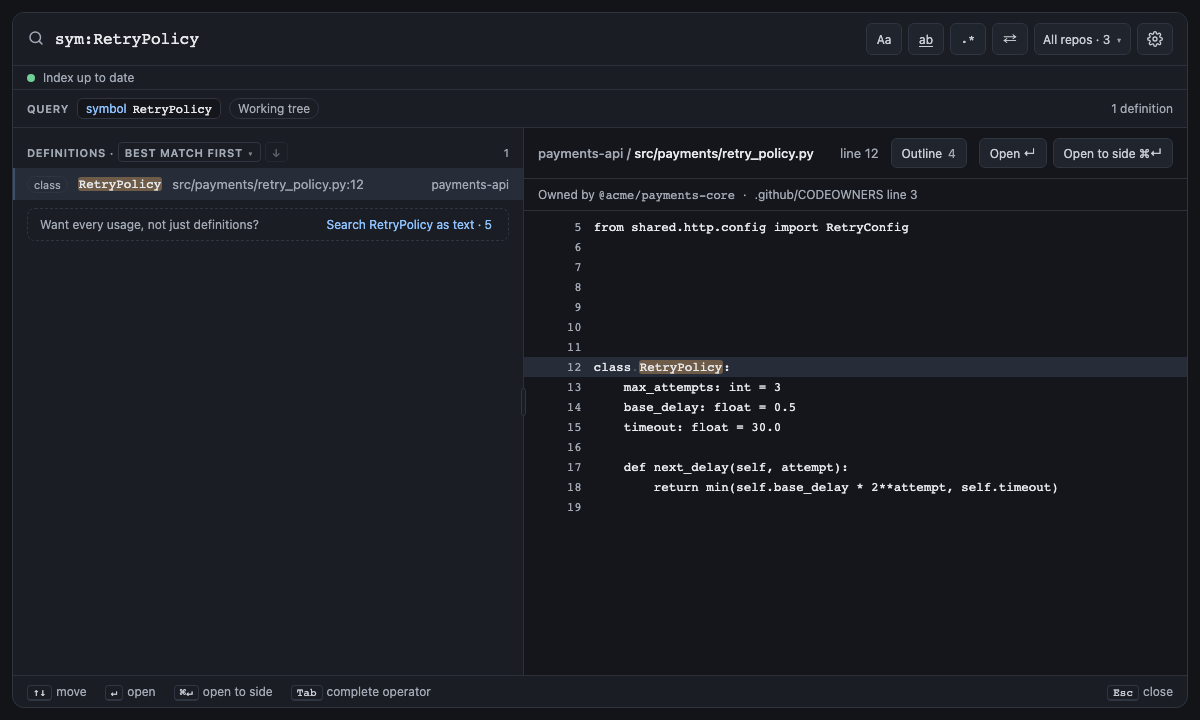Toggle regular expression mode (.*)

[x=968, y=39]
